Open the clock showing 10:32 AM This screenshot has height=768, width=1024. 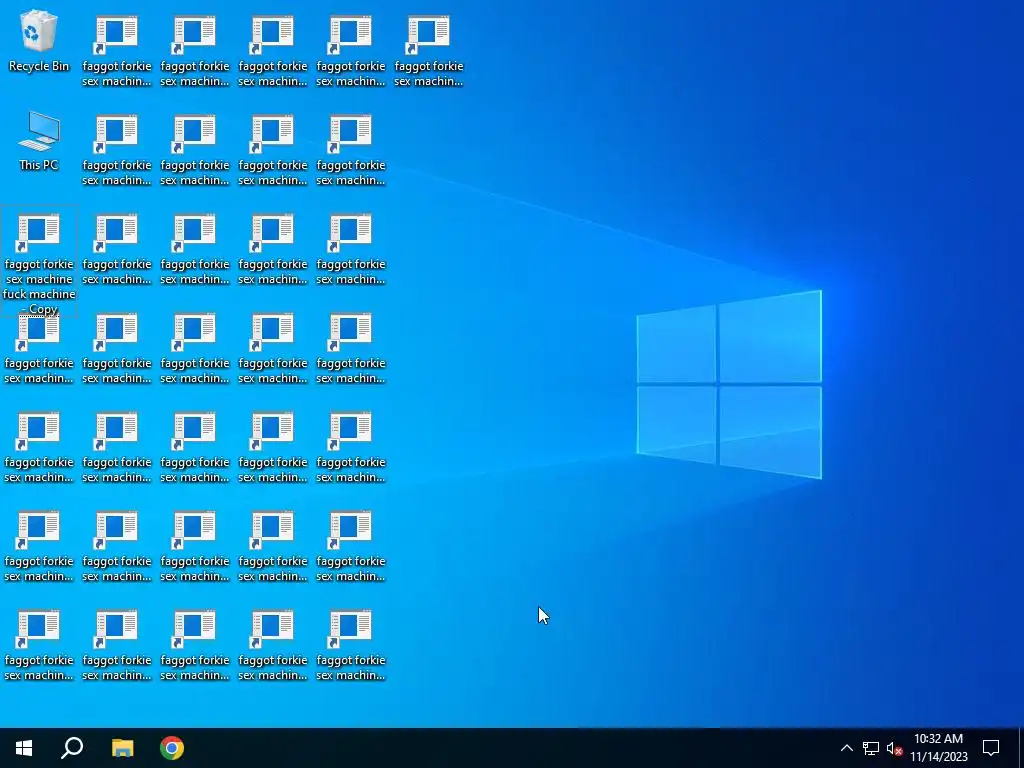click(x=938, y=748)
